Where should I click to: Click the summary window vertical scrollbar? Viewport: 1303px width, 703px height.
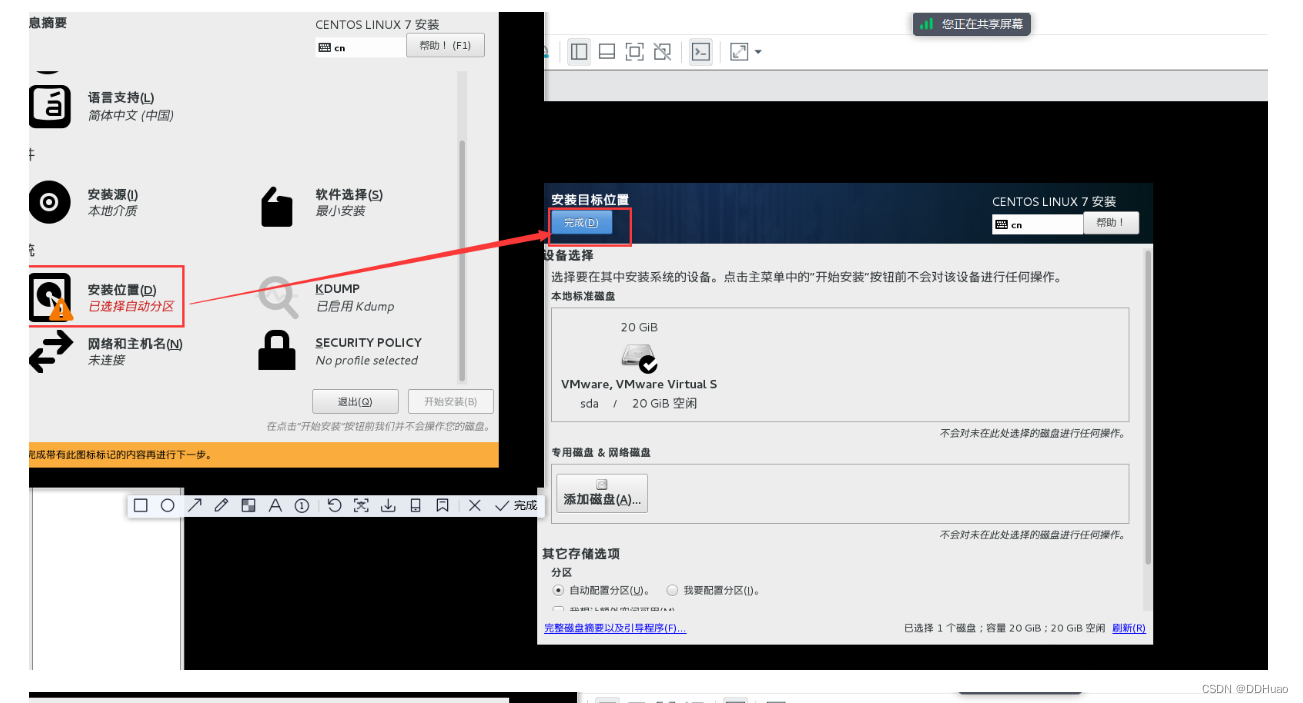(462, 260)
